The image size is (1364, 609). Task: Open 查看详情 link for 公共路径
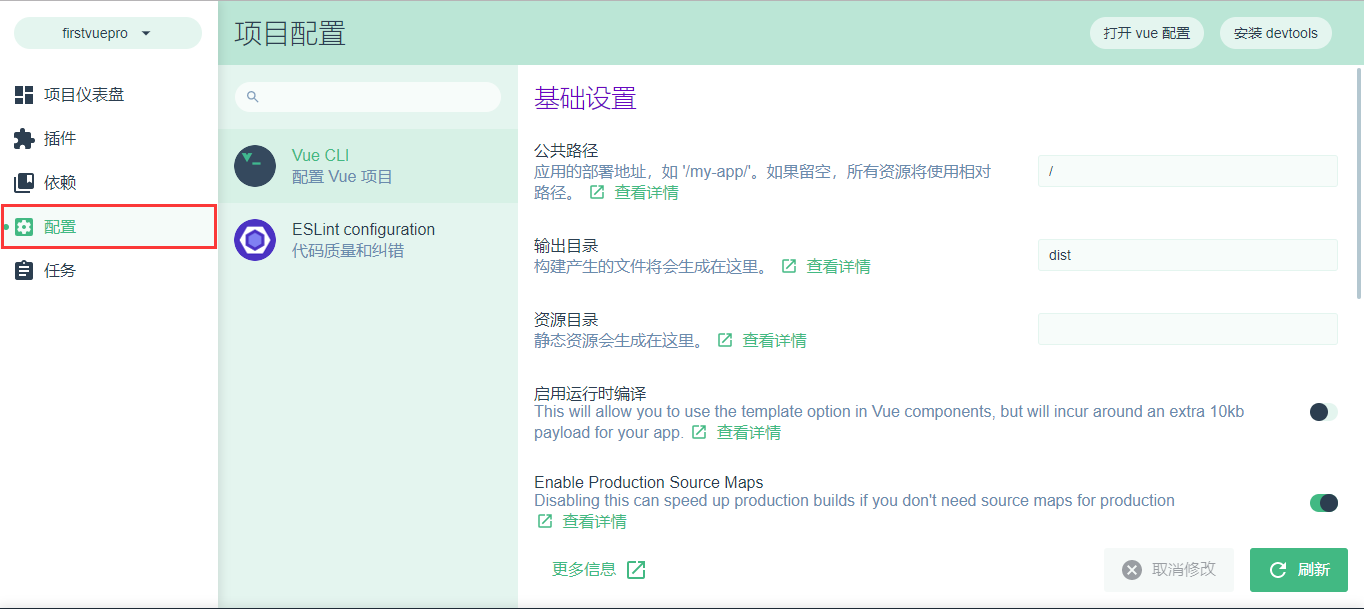point(647,192)
